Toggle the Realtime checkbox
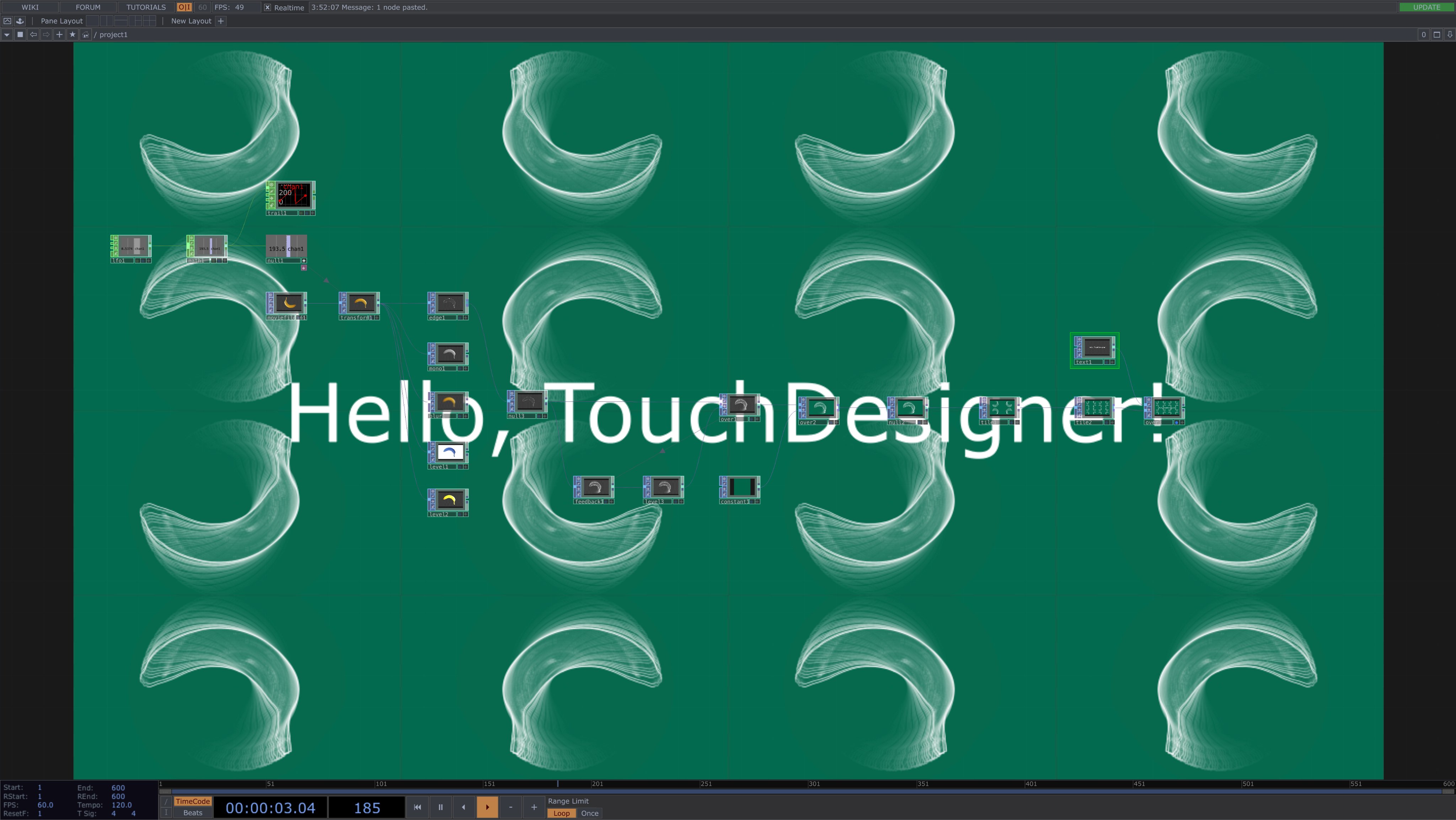This screenshot has width=1456, height=820. coord(268,7)
